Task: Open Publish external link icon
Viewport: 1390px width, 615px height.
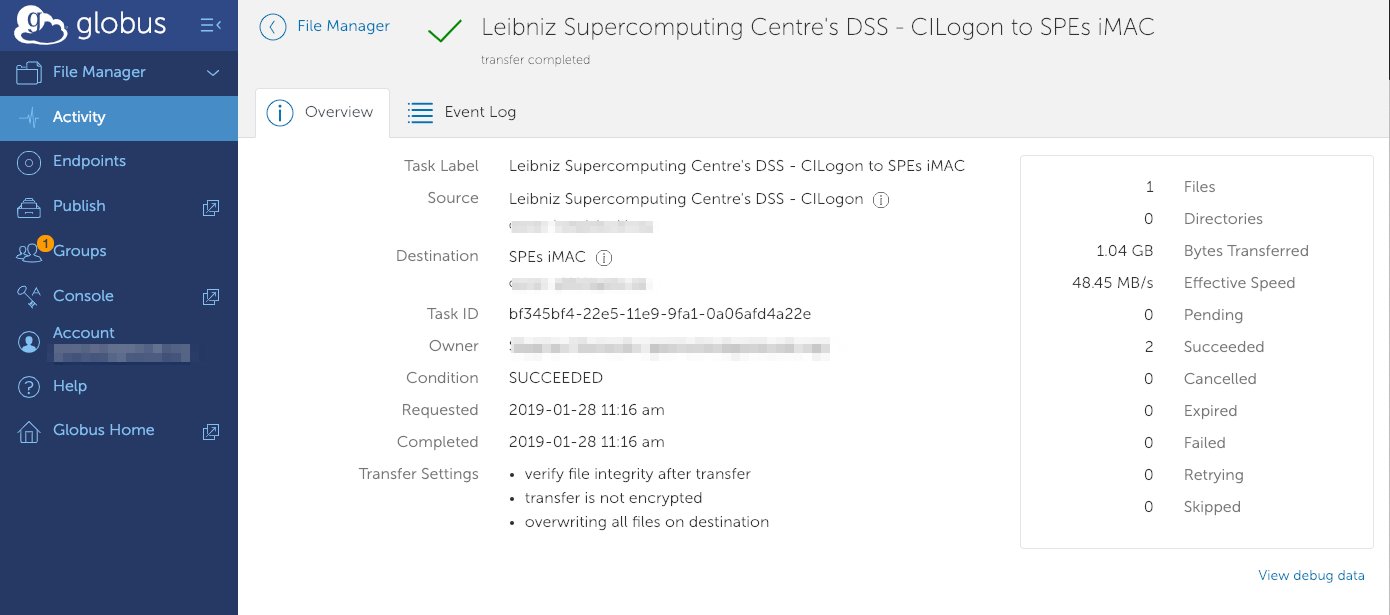Action: click(x=211, y=207)
